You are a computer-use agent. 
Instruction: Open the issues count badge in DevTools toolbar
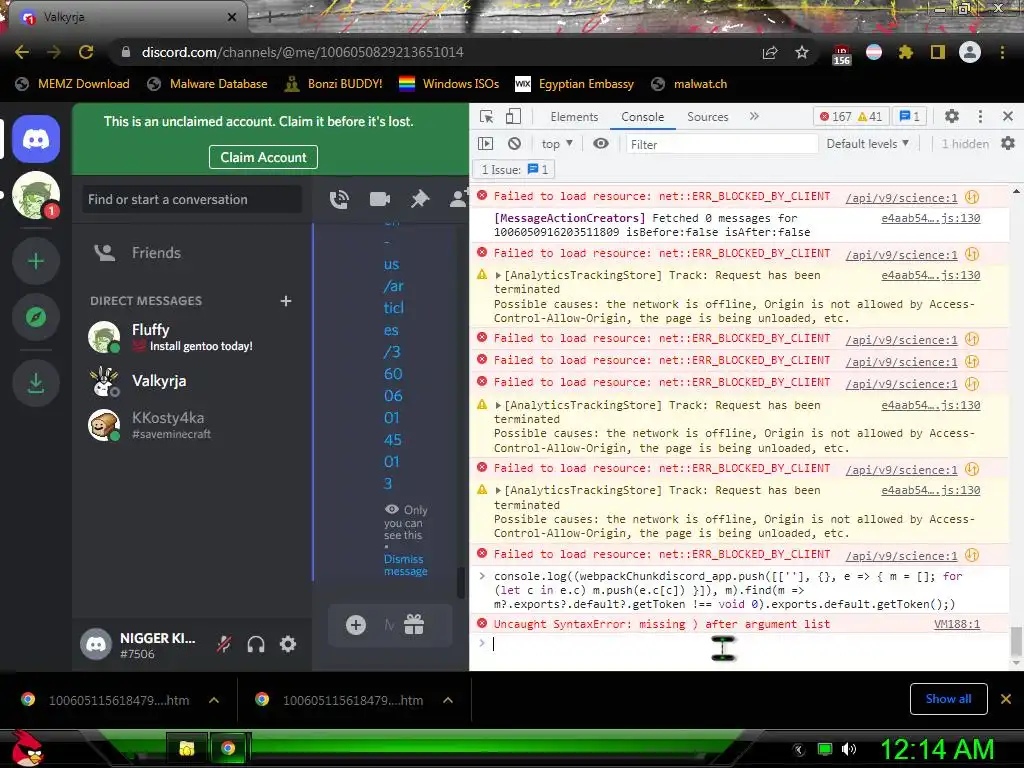pyautogui.click(x=909, y=116)
